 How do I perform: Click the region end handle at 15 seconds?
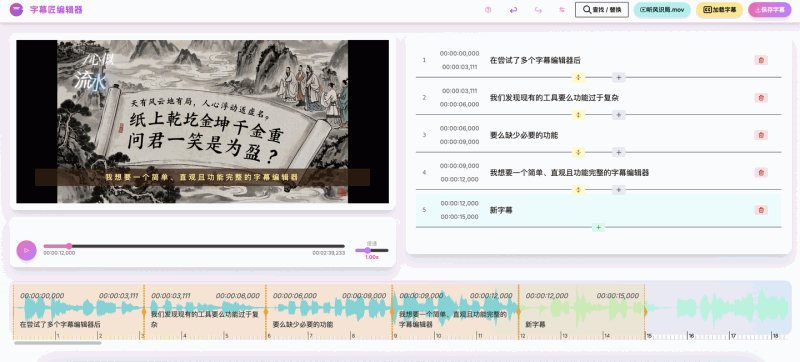click(x=645, y=312)
